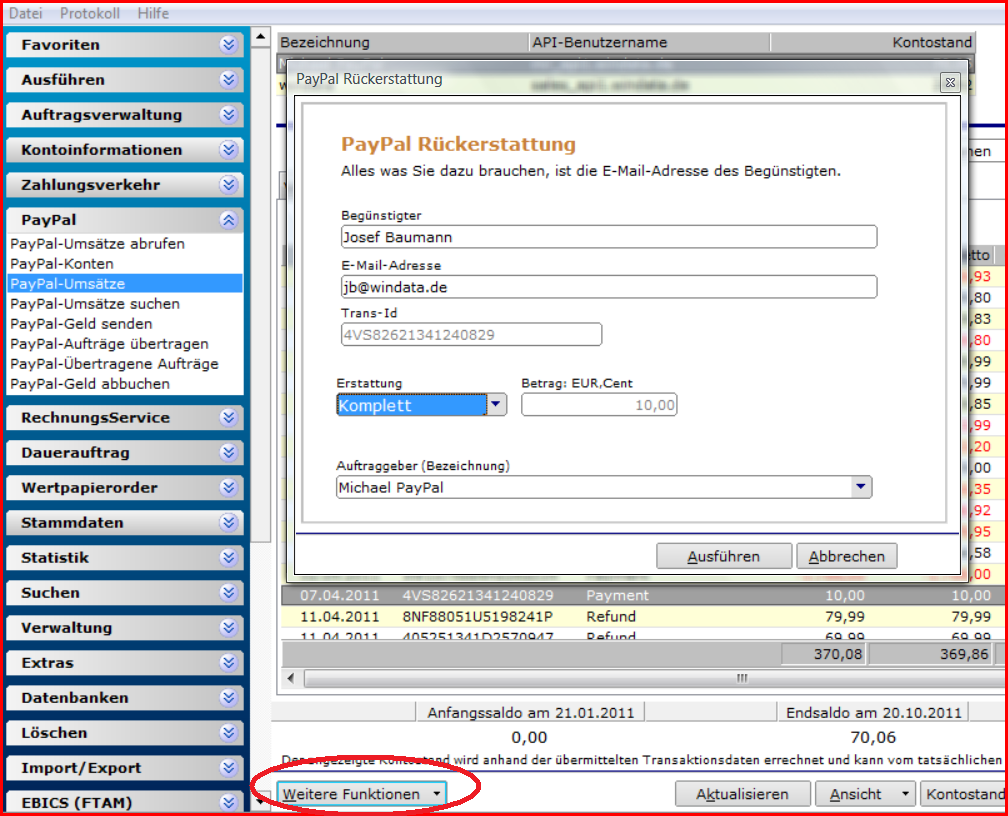Collapse the PayPal sidebar section
This screenshot has height=816, width=1008.
228,220
